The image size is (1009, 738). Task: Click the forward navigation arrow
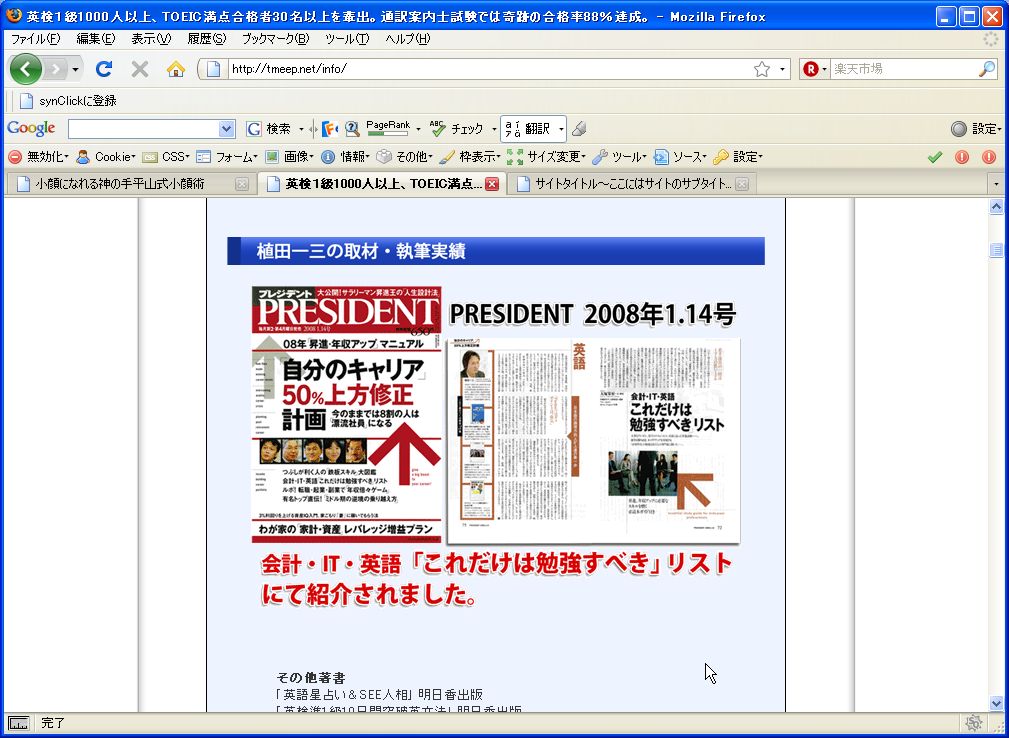(56, 69)
